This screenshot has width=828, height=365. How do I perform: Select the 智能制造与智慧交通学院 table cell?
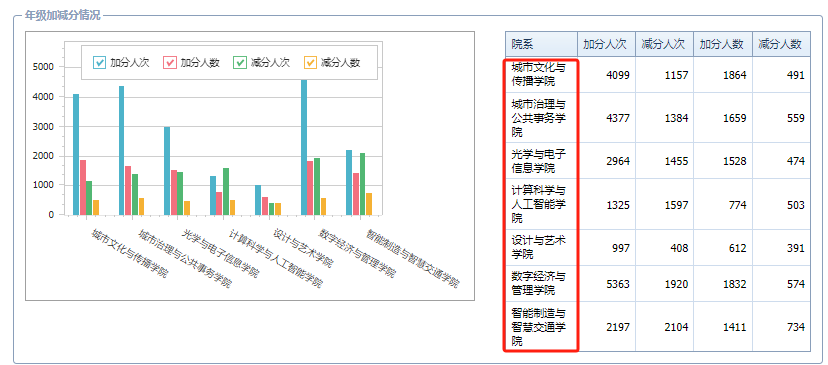(541, 327)
